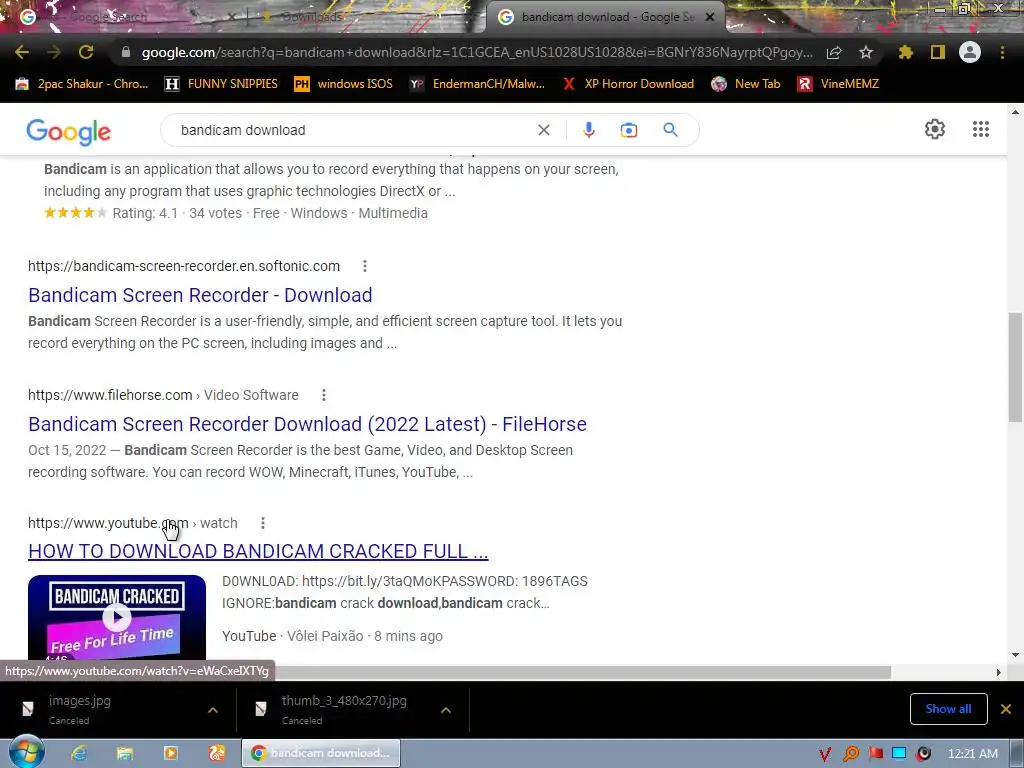Image resolution: width=1024 pixels, height=768 pixels.
Task: Submit search with the magnifier icon
Action: (x=670, y=130)
